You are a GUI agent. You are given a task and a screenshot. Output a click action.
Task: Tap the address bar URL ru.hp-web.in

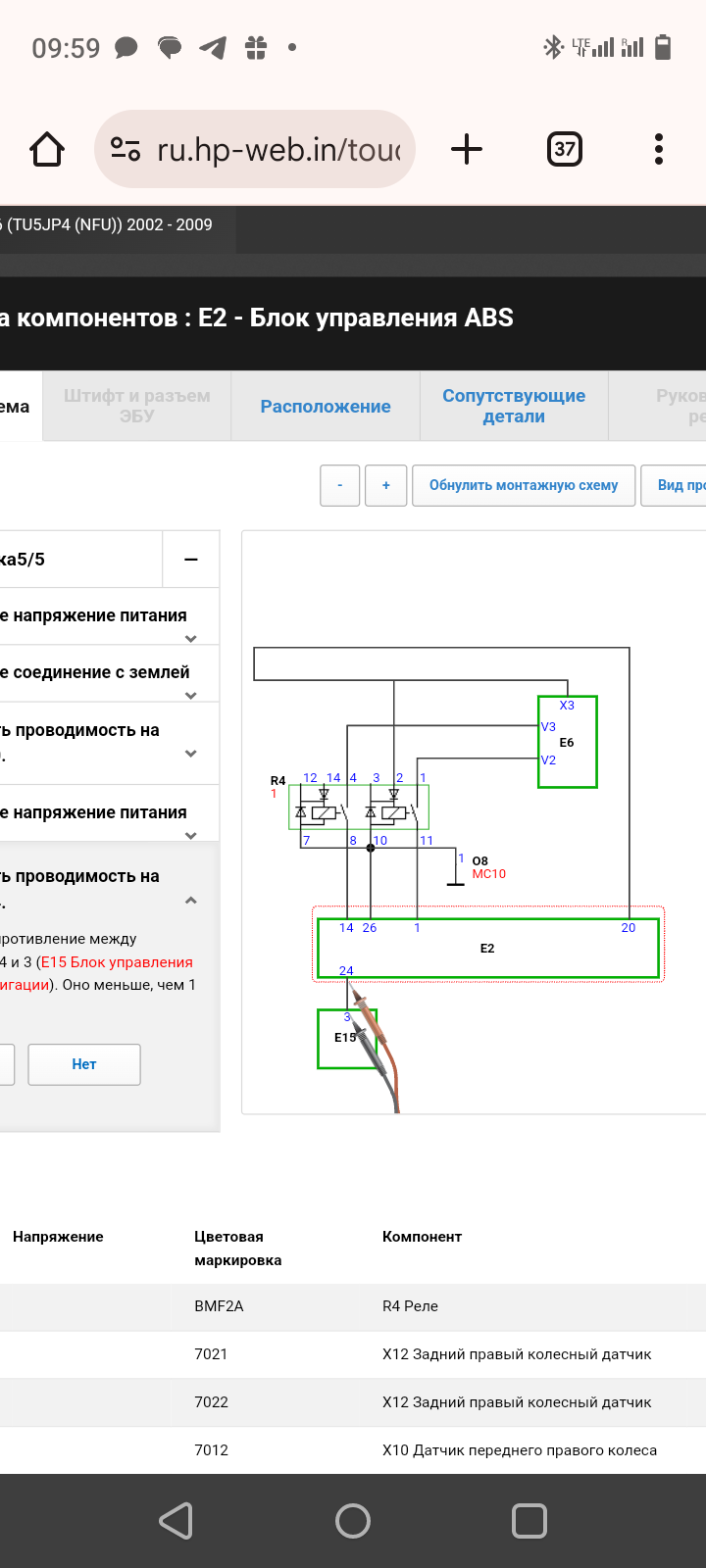(x=278, y=150)
